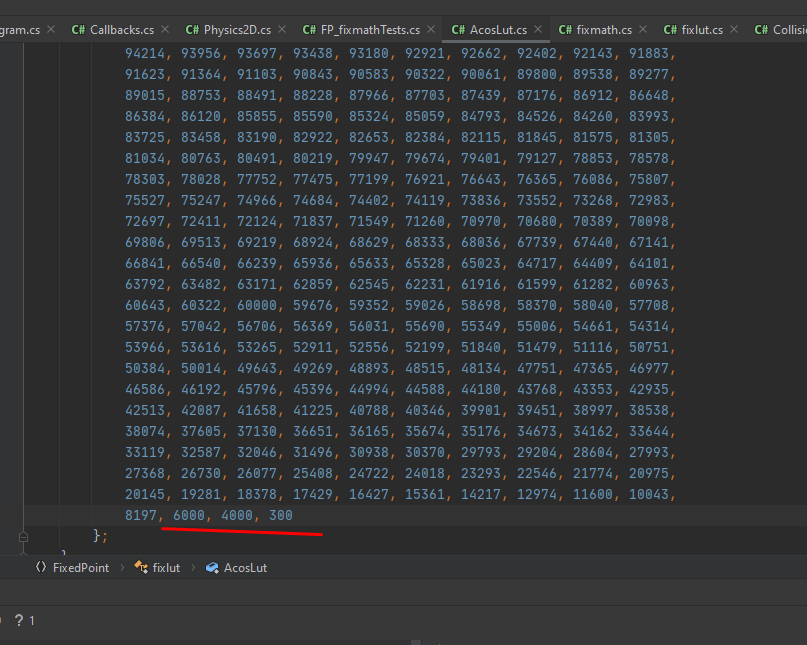Select the AcosLut.cs tab
Viewport: 807px width, 645px height.
click(498, 30)
